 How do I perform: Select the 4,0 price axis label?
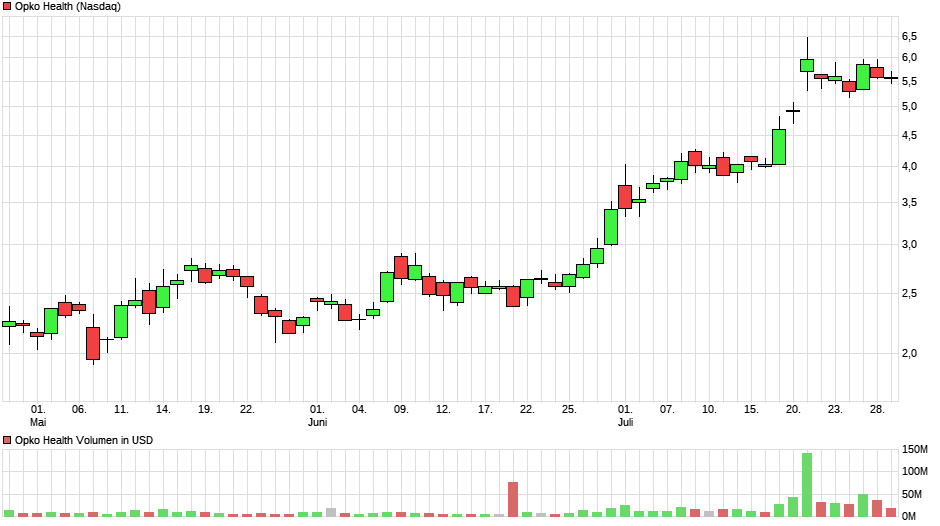tap(909, 166)
